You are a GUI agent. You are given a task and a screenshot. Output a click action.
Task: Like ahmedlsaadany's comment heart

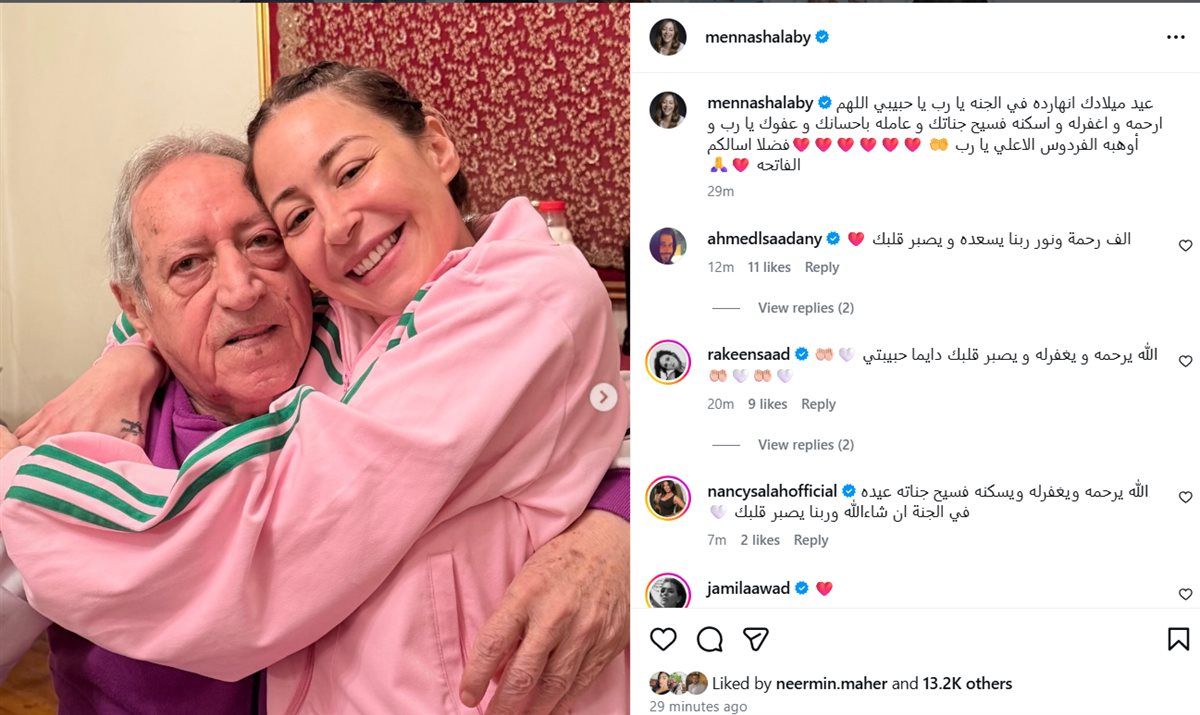pos(1185,245)
